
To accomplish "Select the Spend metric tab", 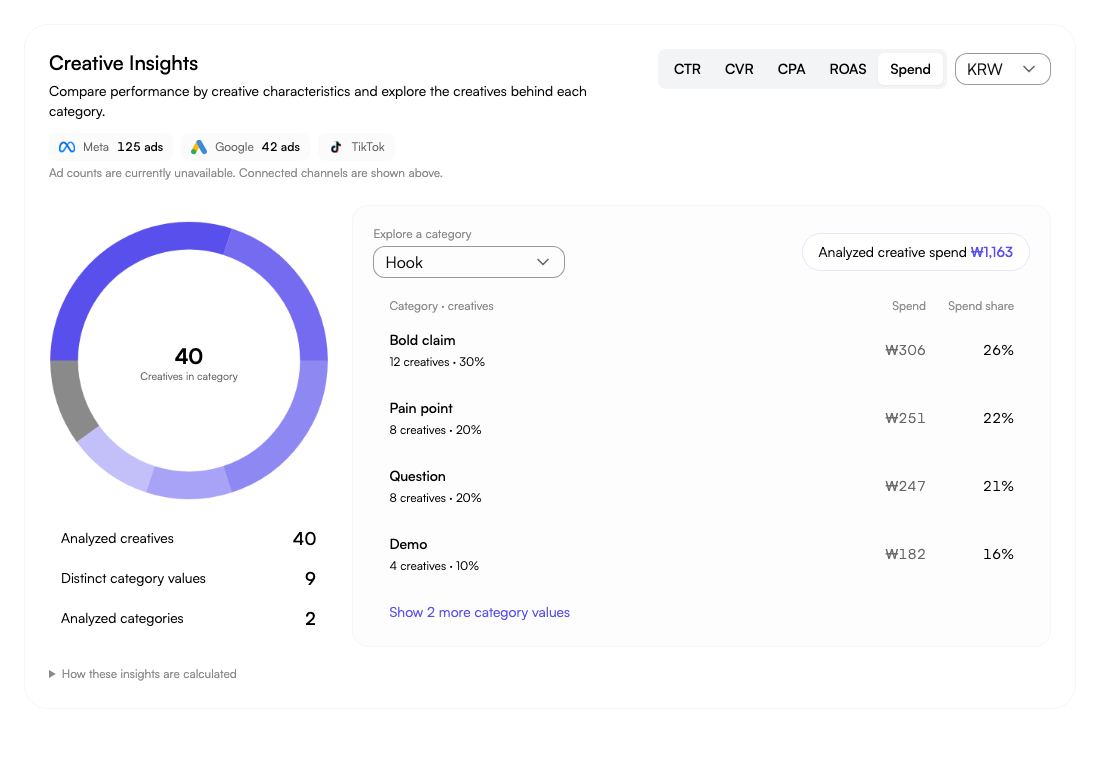I will [x=910, y=69].
